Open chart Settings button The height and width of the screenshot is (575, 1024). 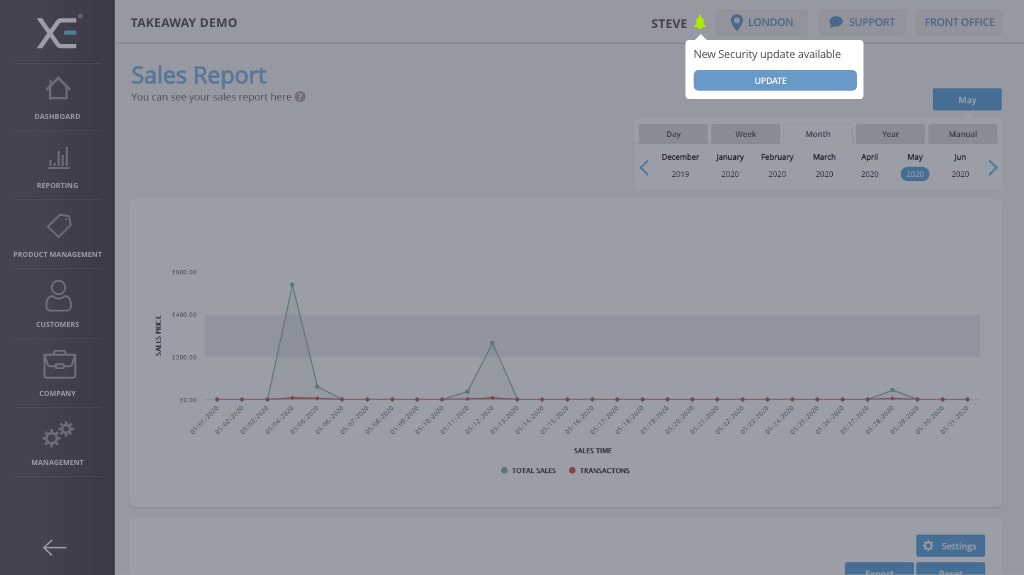point(950,546)
